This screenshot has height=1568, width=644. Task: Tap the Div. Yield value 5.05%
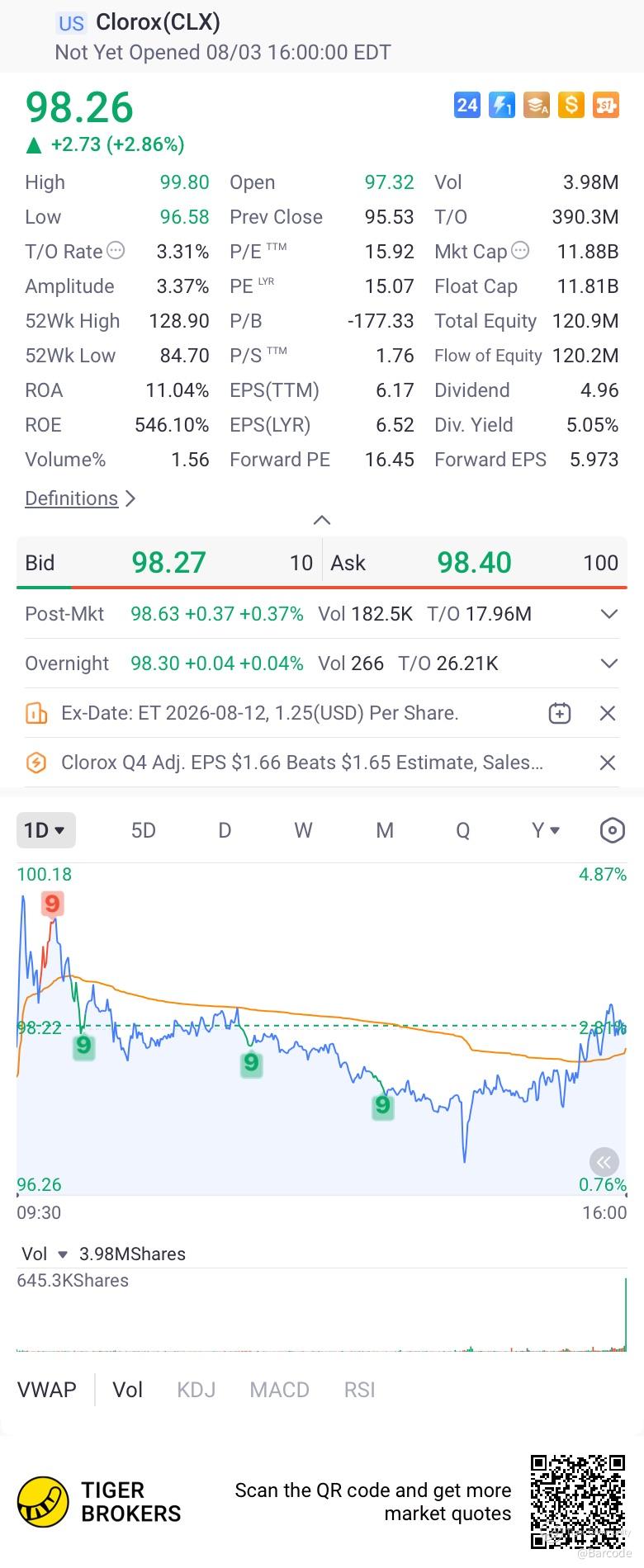point(593,425)
